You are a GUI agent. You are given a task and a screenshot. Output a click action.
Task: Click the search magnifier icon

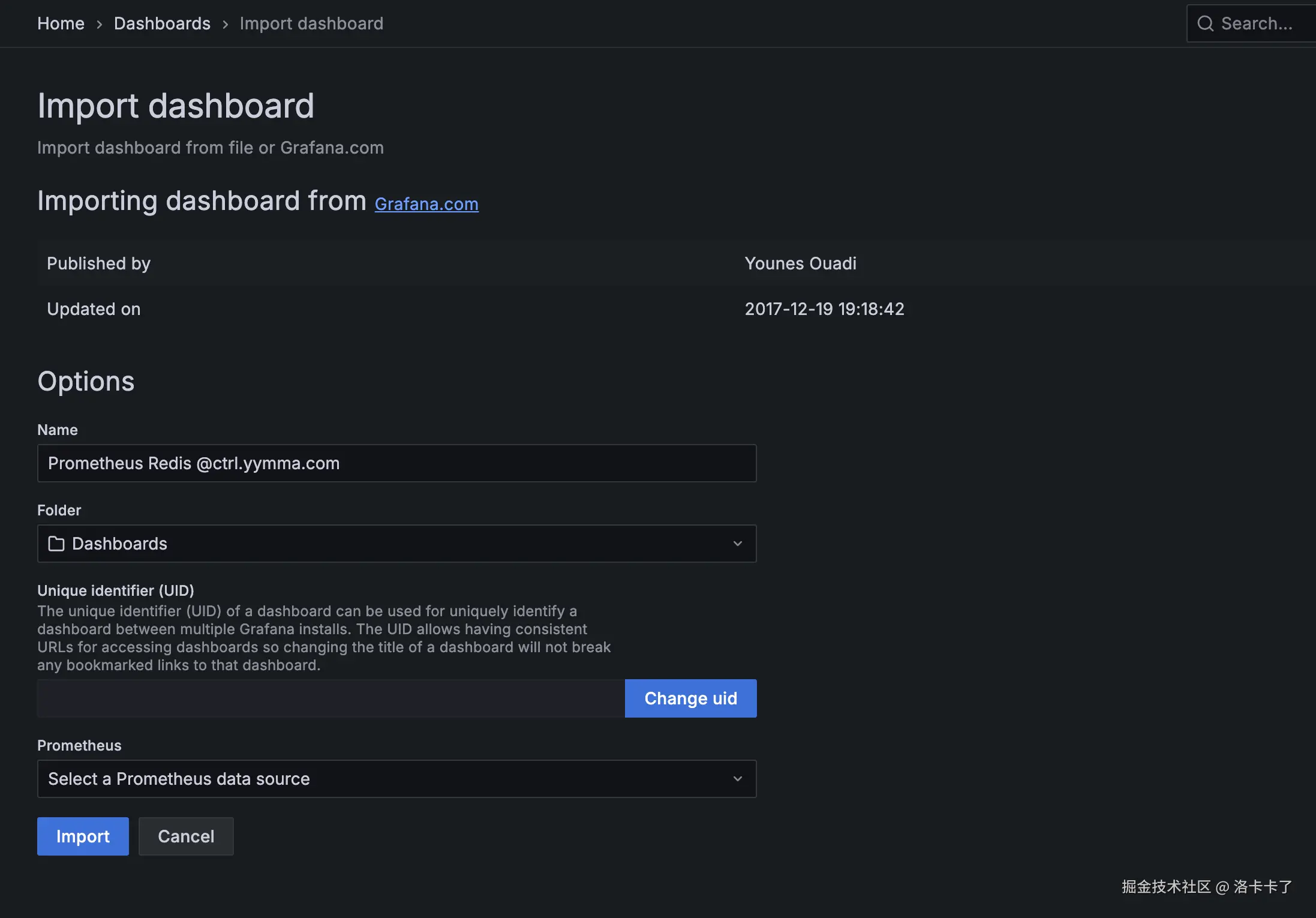pos(1205,23)
